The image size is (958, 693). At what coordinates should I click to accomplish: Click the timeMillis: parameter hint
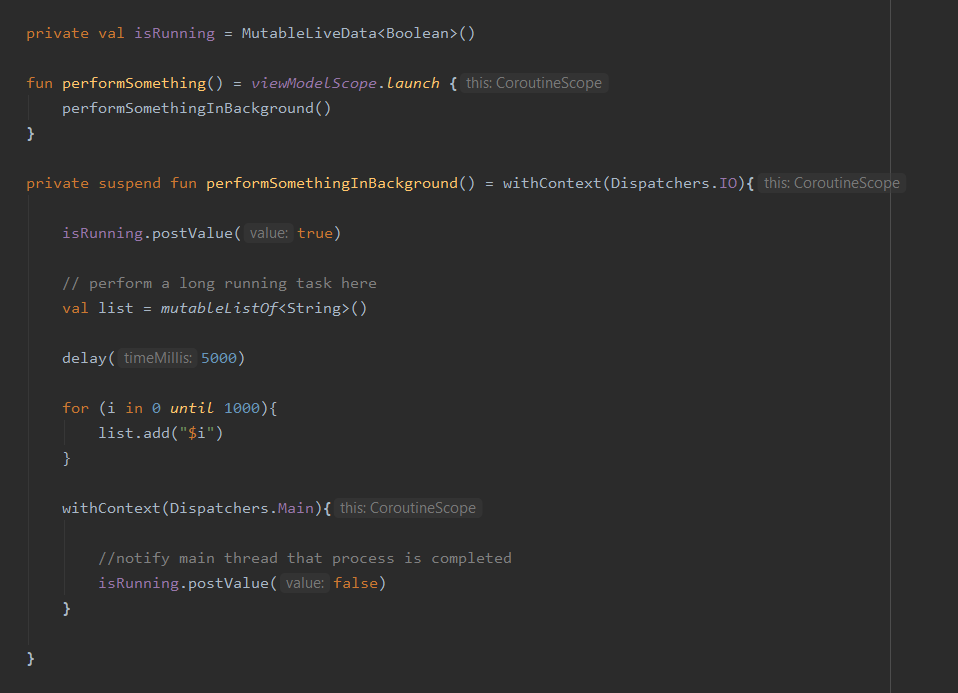point(158,358)
